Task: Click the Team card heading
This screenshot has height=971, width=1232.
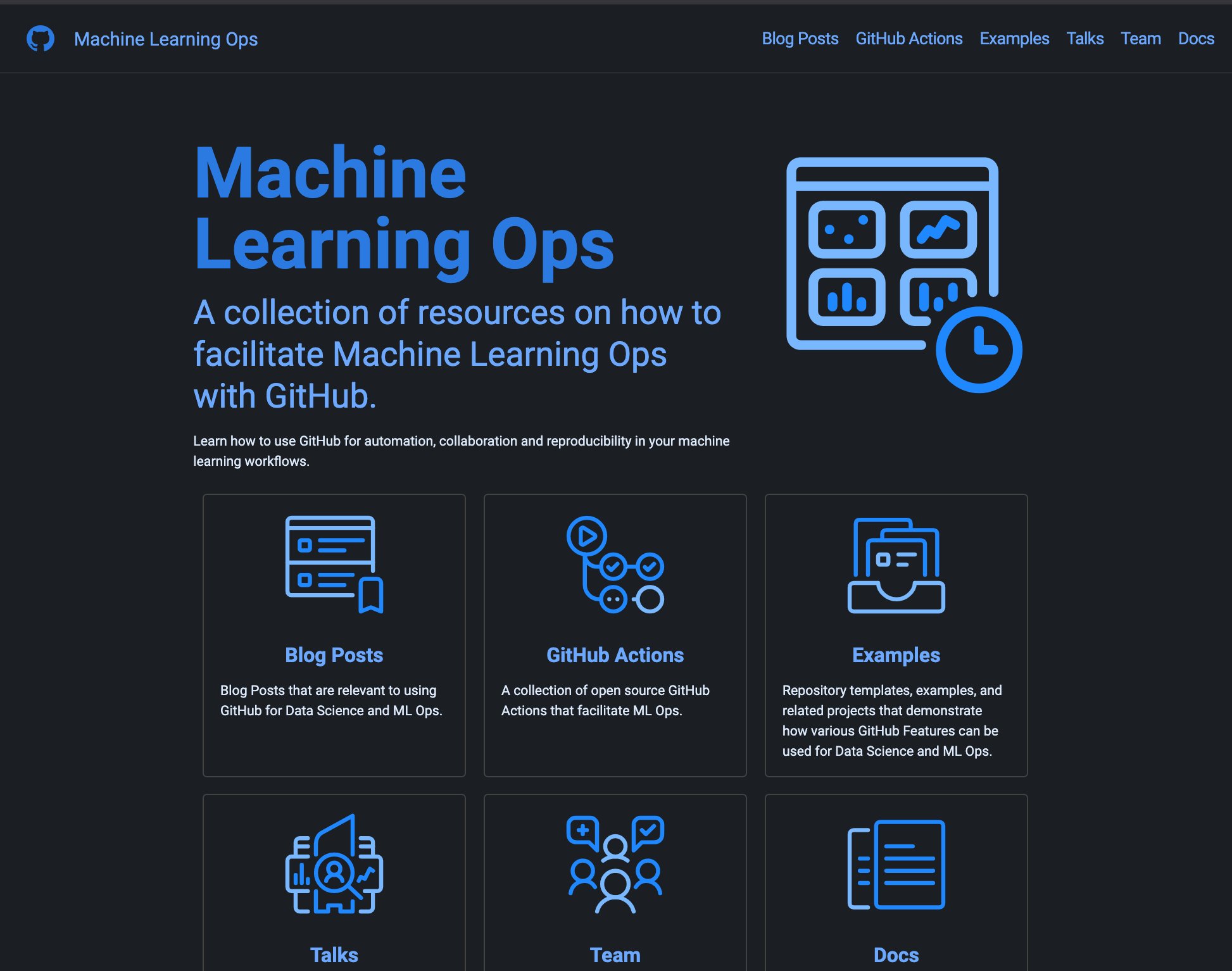Action: (615, 955)
